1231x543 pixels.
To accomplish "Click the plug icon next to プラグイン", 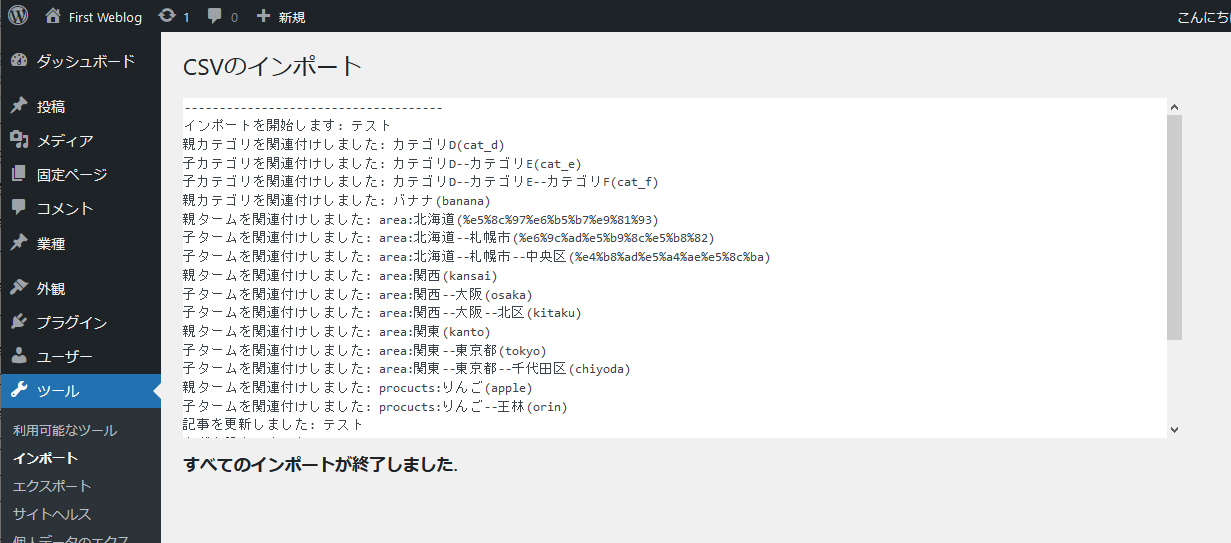I will coord(19,322).
